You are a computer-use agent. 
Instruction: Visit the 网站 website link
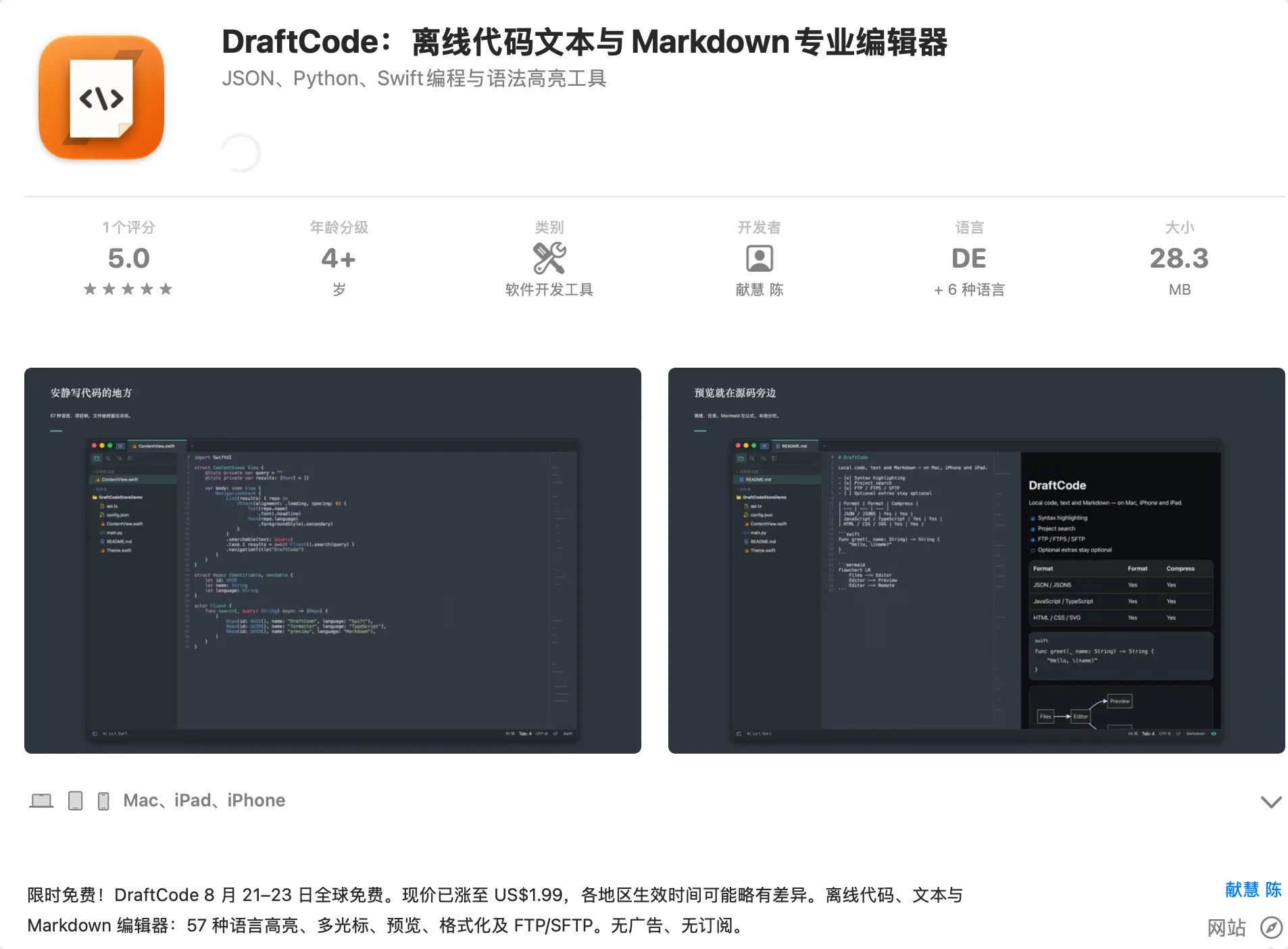1227,927
